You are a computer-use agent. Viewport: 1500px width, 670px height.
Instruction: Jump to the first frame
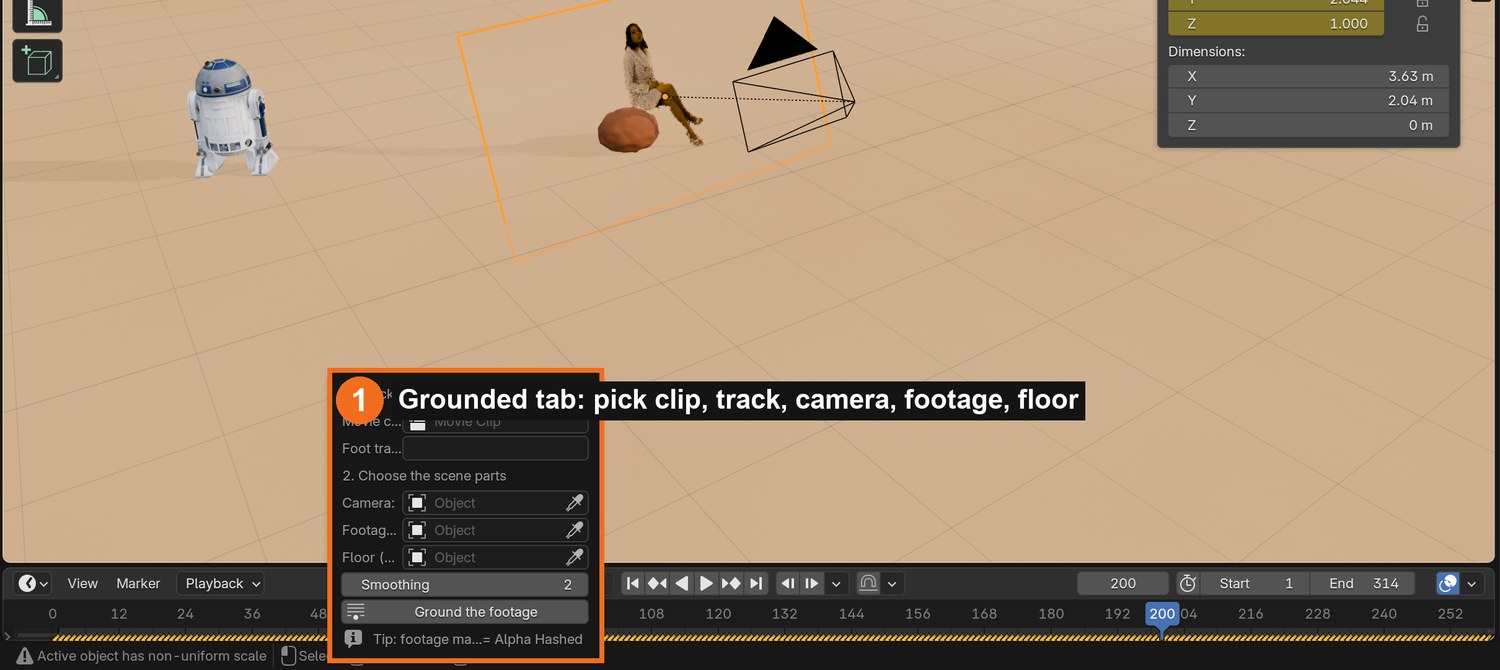(632, 583)
